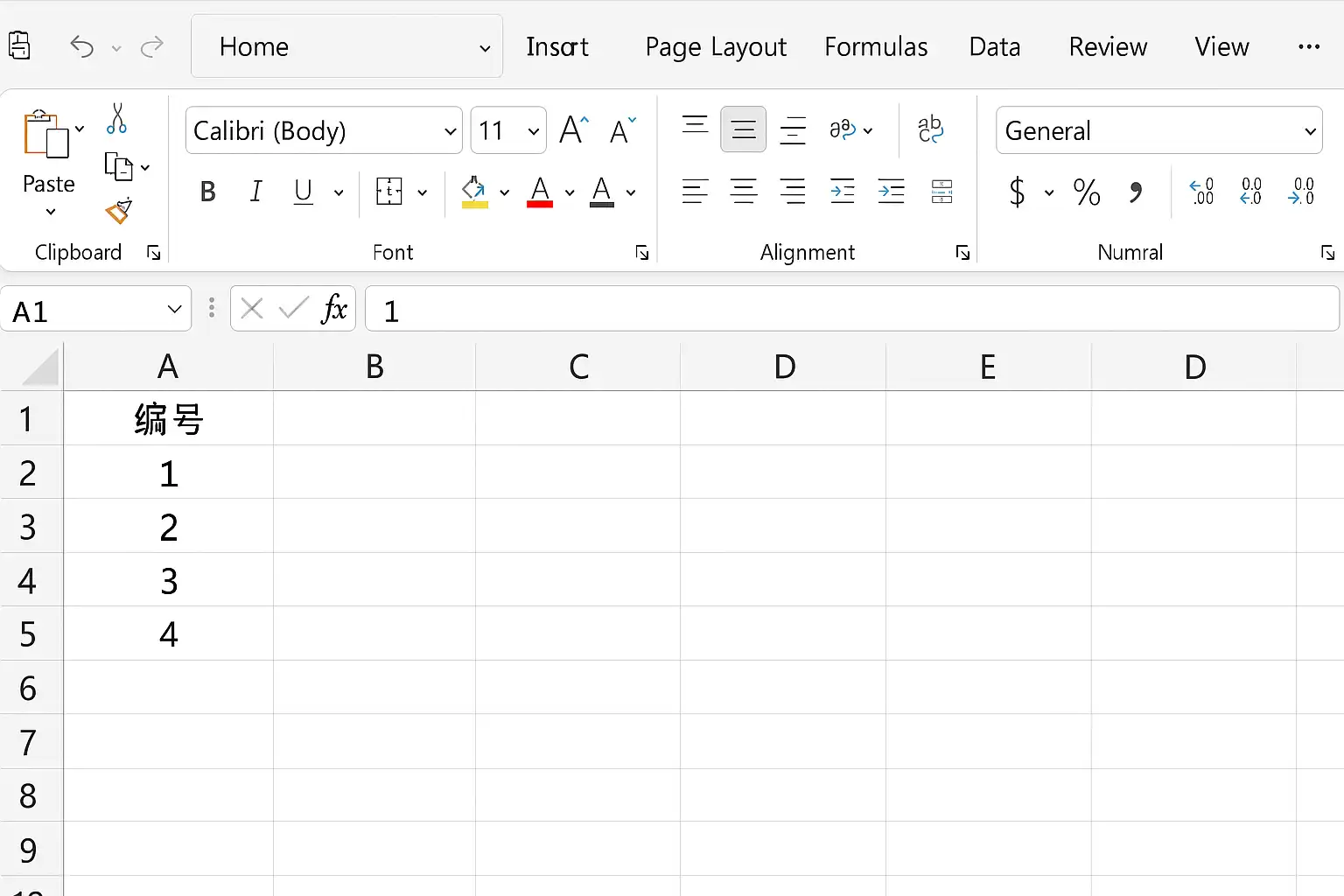Toggle Italic formatting
The width and height of the screenshot is (1344, 896).
[x=255, y=192]
